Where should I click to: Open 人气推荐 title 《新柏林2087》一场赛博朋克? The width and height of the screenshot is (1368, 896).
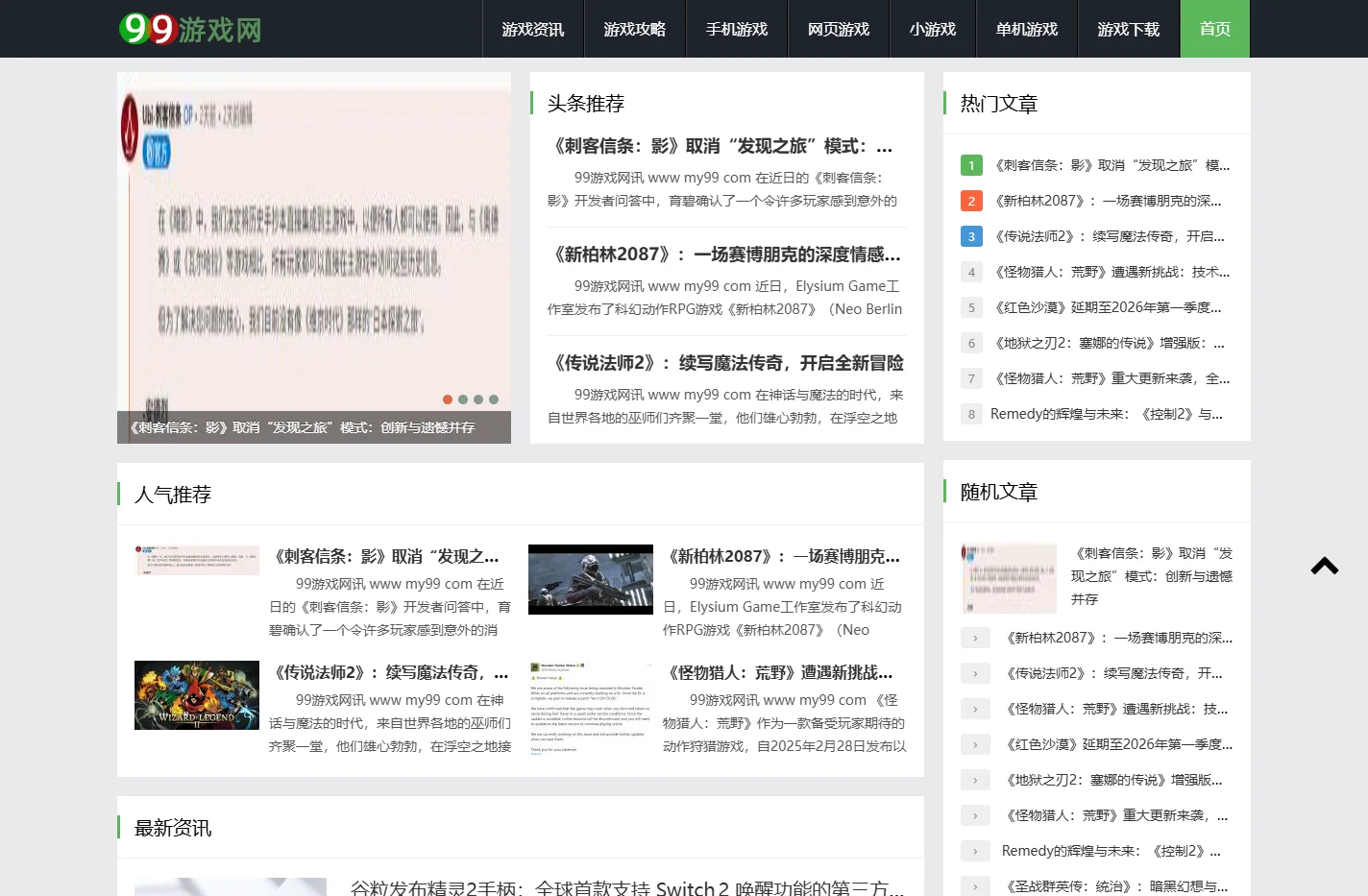(x=782, y=556)
